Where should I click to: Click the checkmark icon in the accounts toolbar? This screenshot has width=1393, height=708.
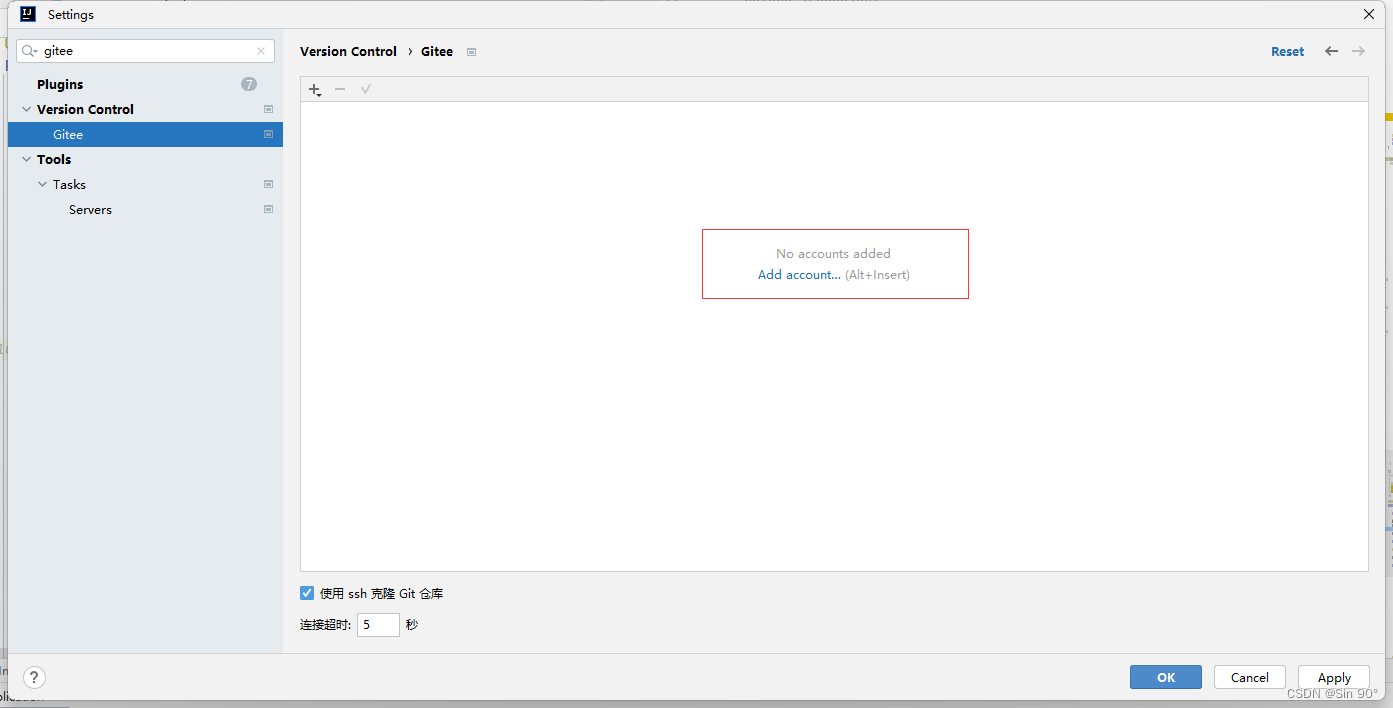[x=366, y=89]
